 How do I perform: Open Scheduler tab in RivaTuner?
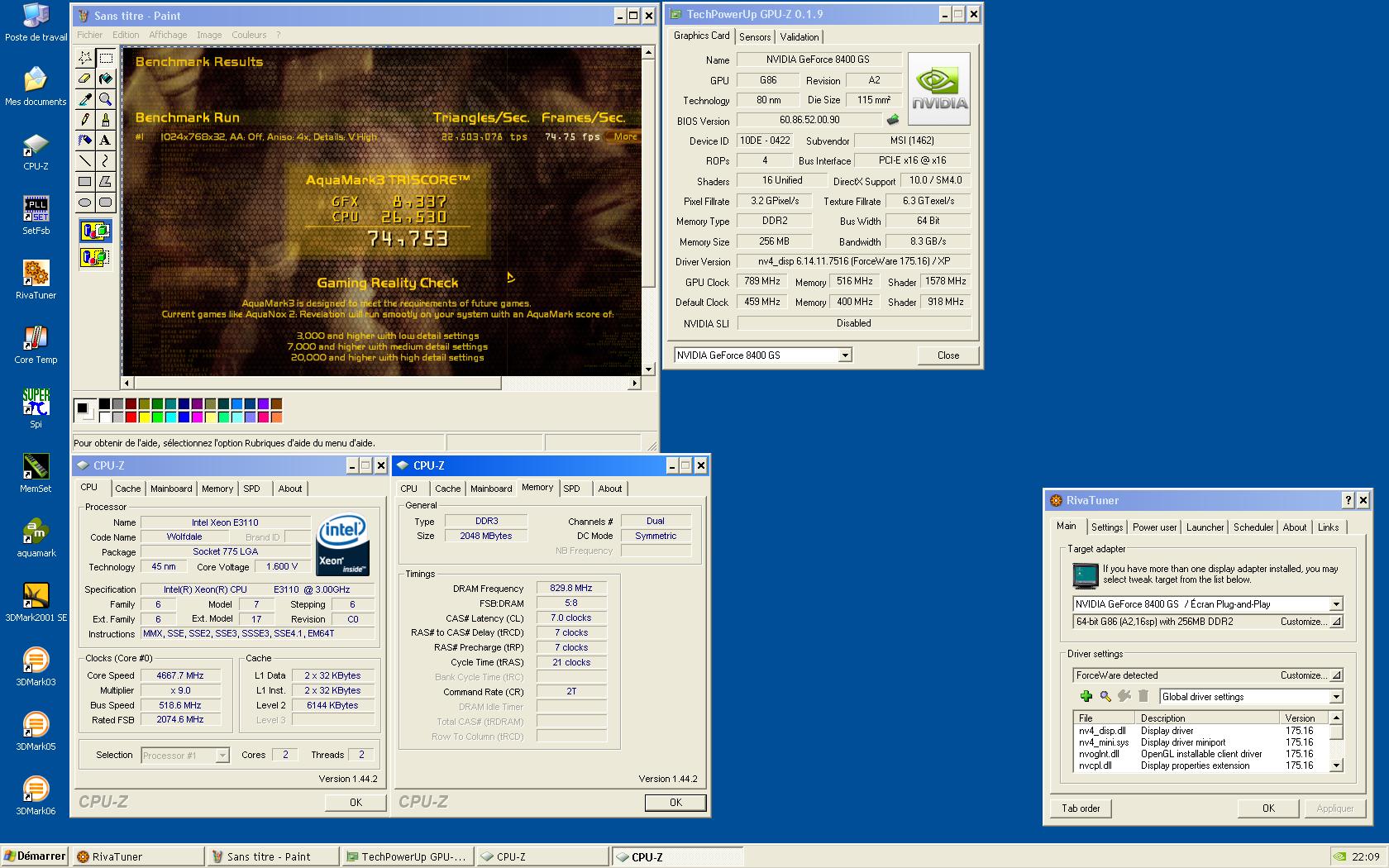point(1253,527)
